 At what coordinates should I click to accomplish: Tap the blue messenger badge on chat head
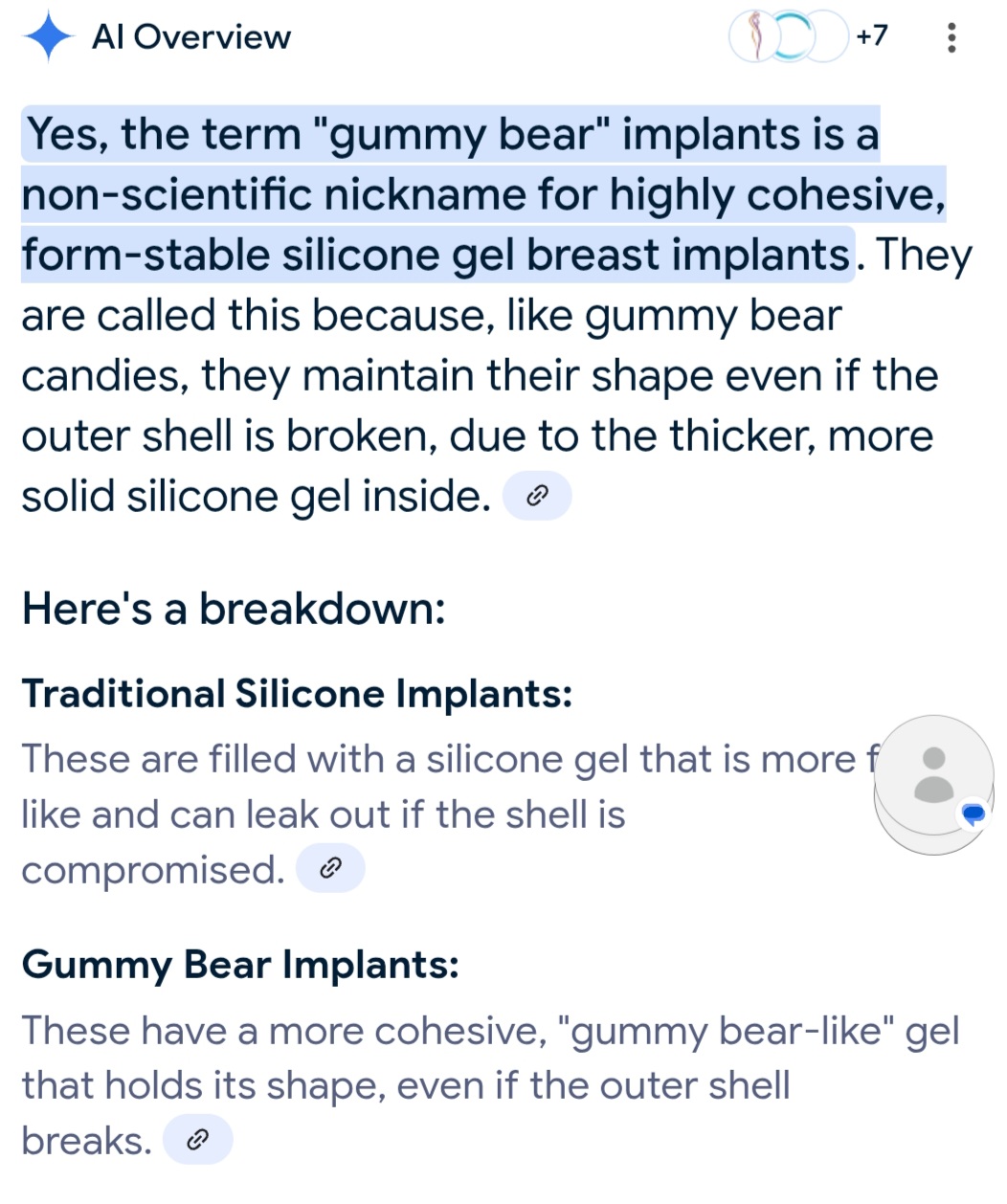coord(973,815)
